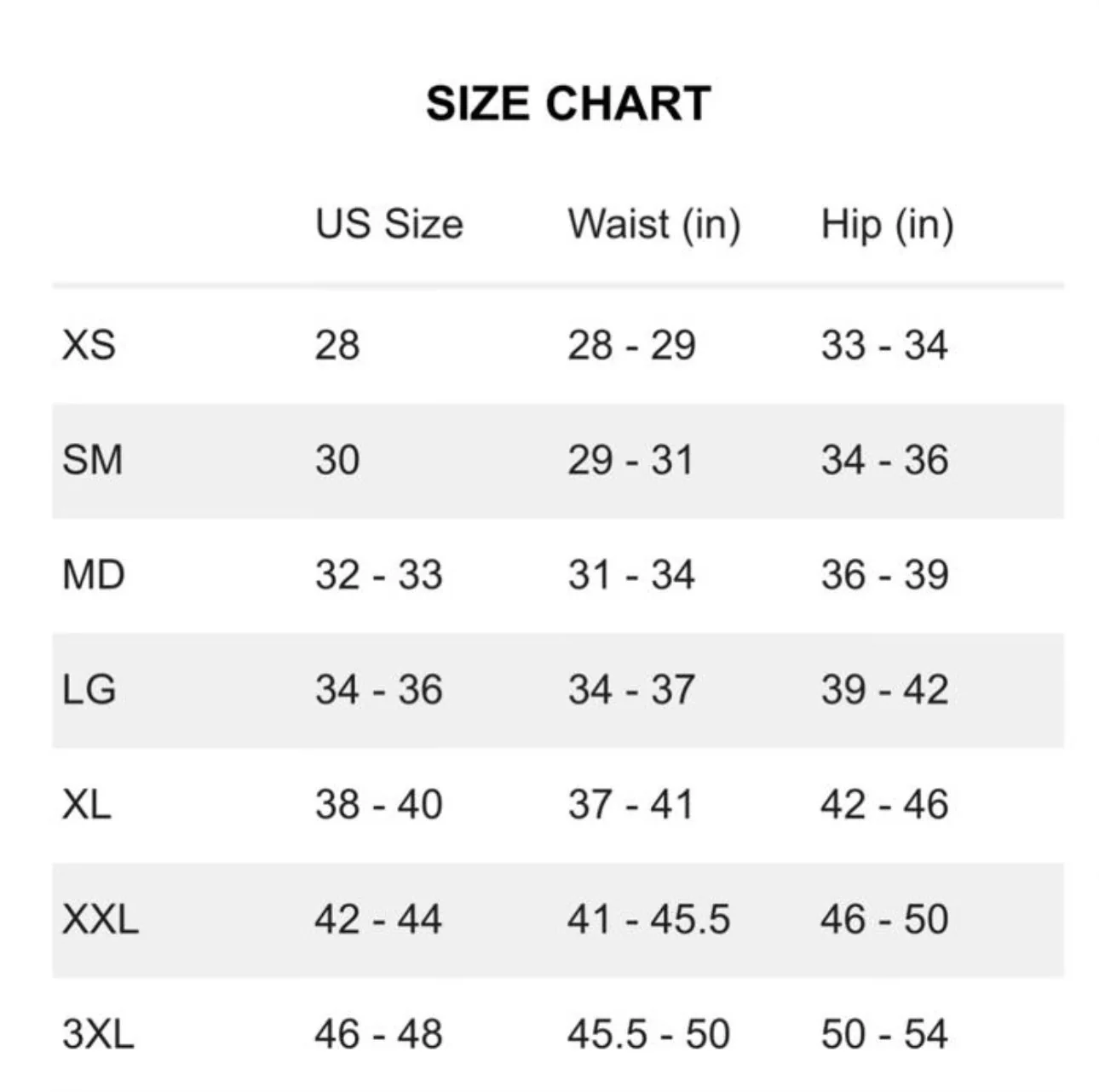Image resolution: width=1099 pixels, height=1092 pixels.
Task: Click the Waist (in) column header
Action: 654,225
